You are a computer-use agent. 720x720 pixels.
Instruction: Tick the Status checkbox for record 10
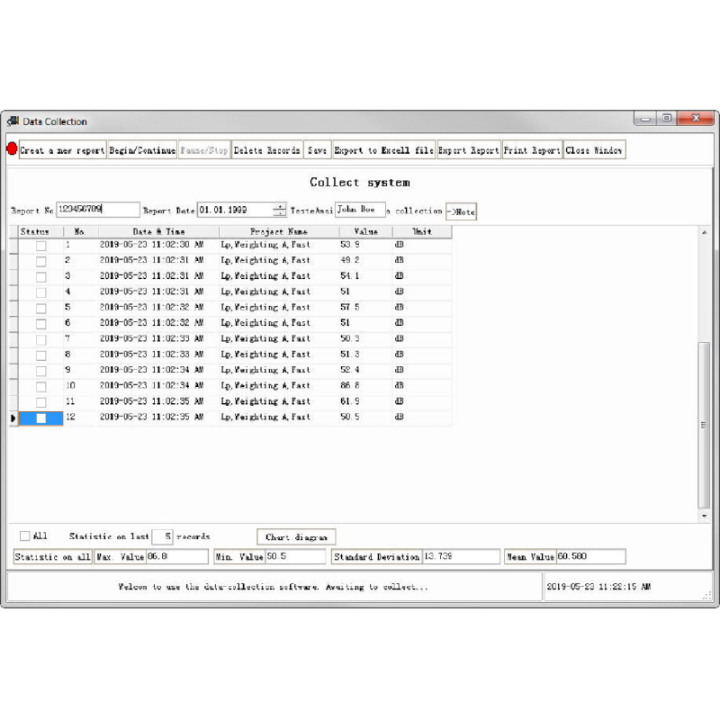pos(41,387)
